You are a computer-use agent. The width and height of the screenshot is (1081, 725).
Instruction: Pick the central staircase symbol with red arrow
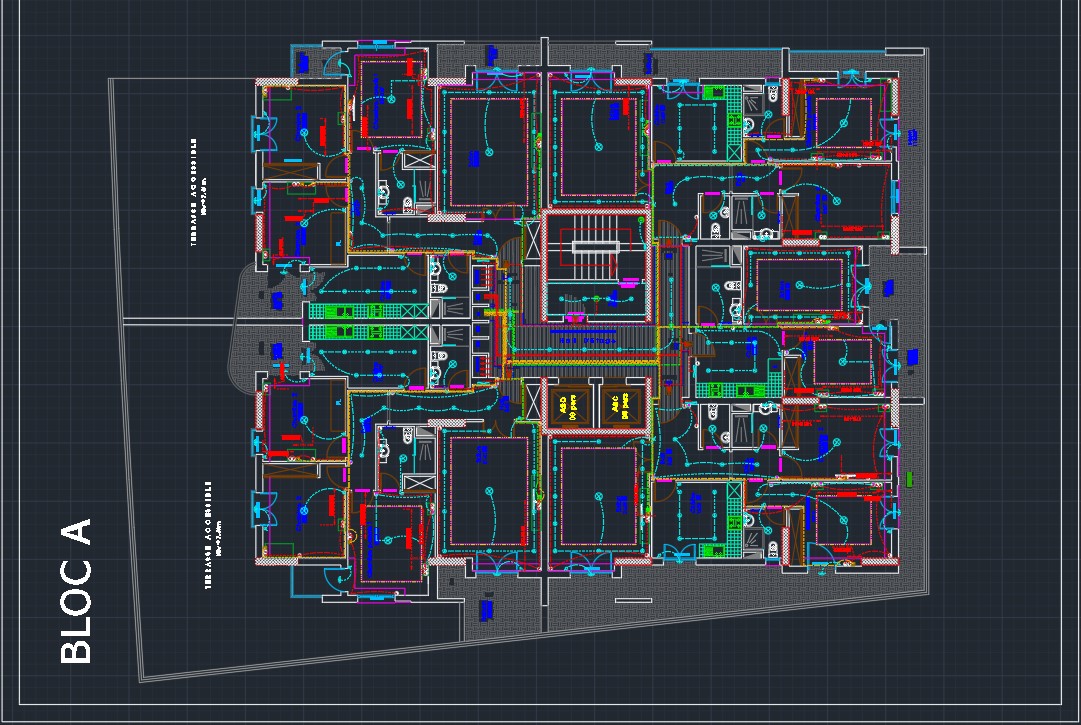(x=596, y=248)
